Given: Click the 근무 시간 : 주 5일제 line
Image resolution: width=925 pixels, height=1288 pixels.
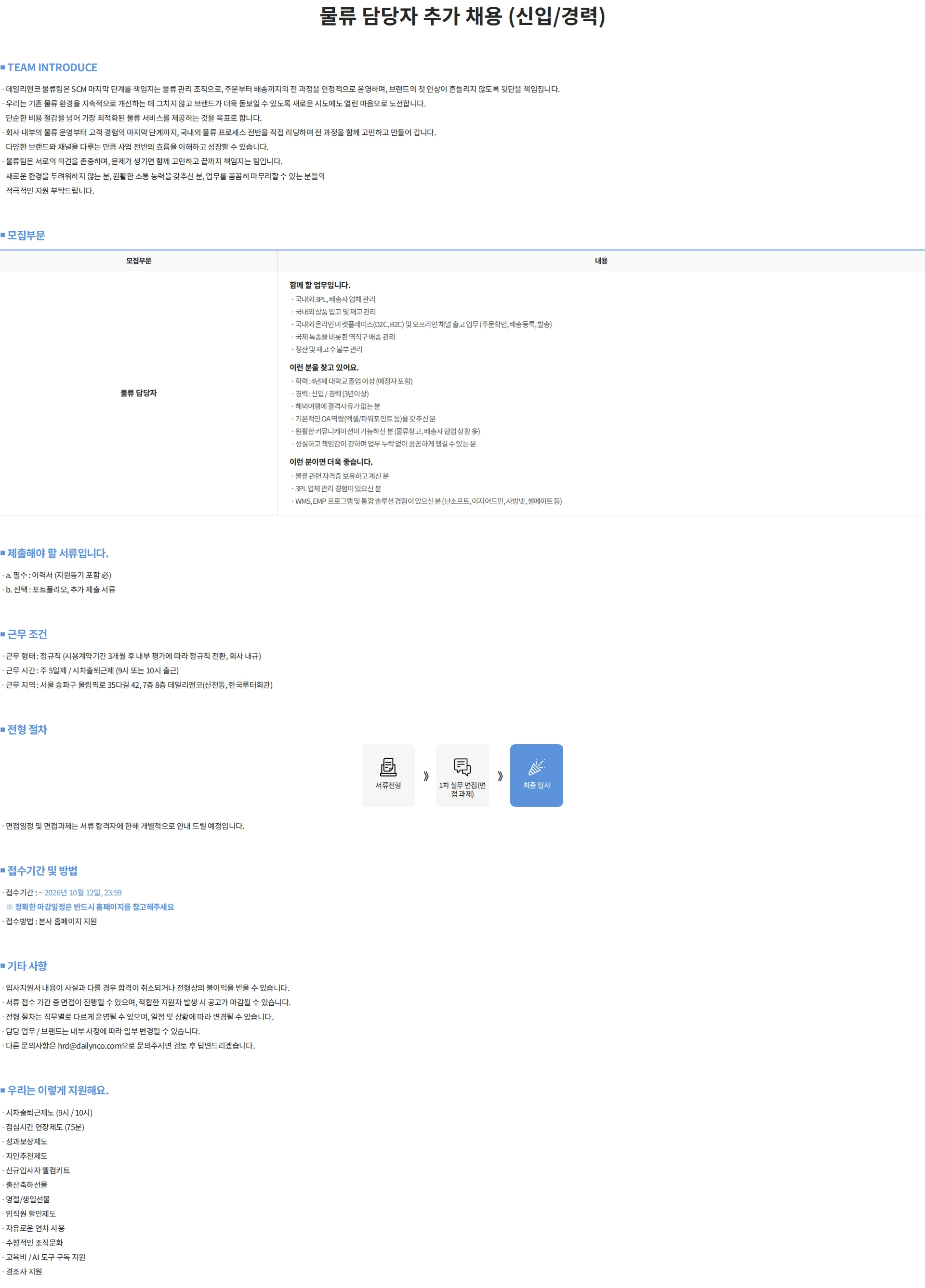Looking at the screenshot, I should [x=92, y=670].
